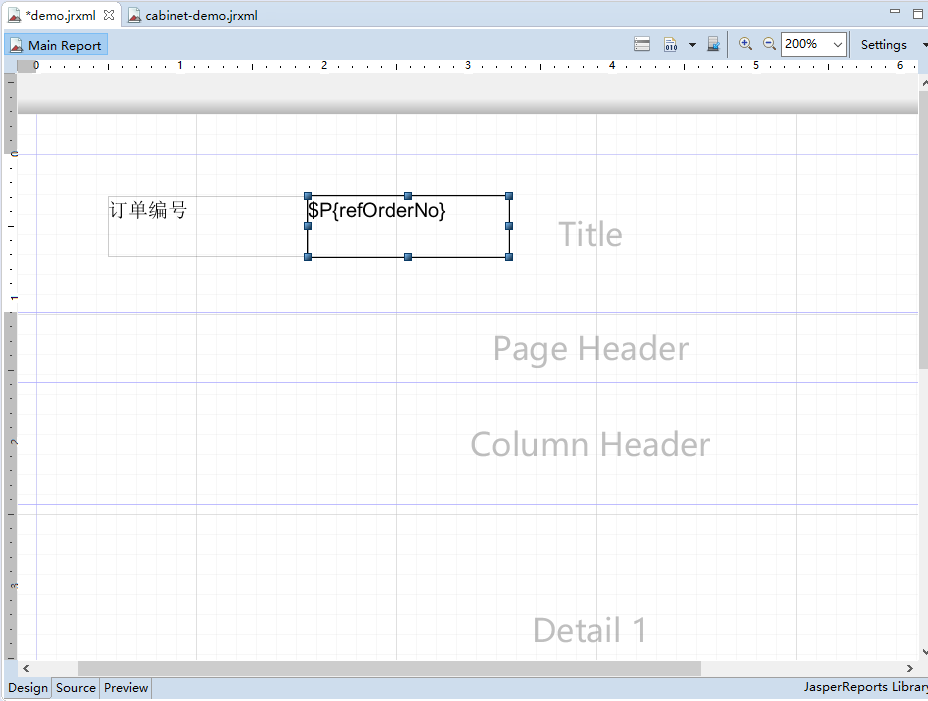The width and height of the screenshot is (928, 701).
Task: Switch to the Source view tab
Action: pyautogui.click(x=76, y=688)
